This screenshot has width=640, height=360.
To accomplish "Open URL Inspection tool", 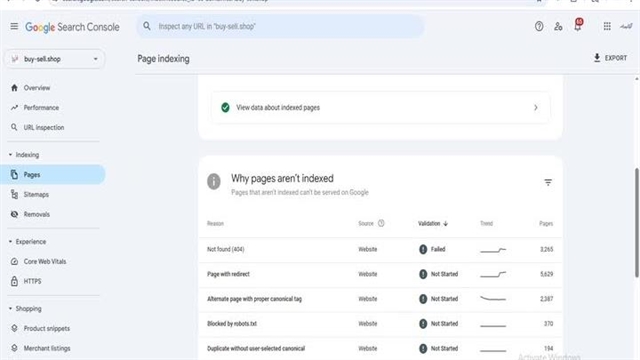I will pos(44,127).
